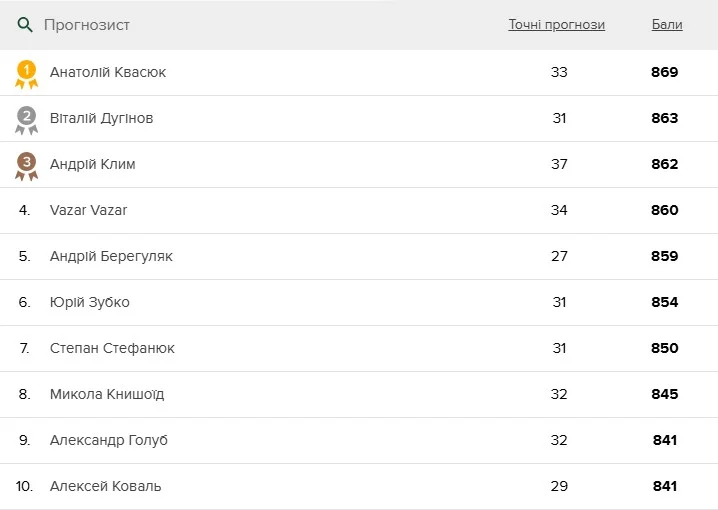Click the gold first-place medal icon
This screenshot has height=510, width=718.
tap(27, 73)
